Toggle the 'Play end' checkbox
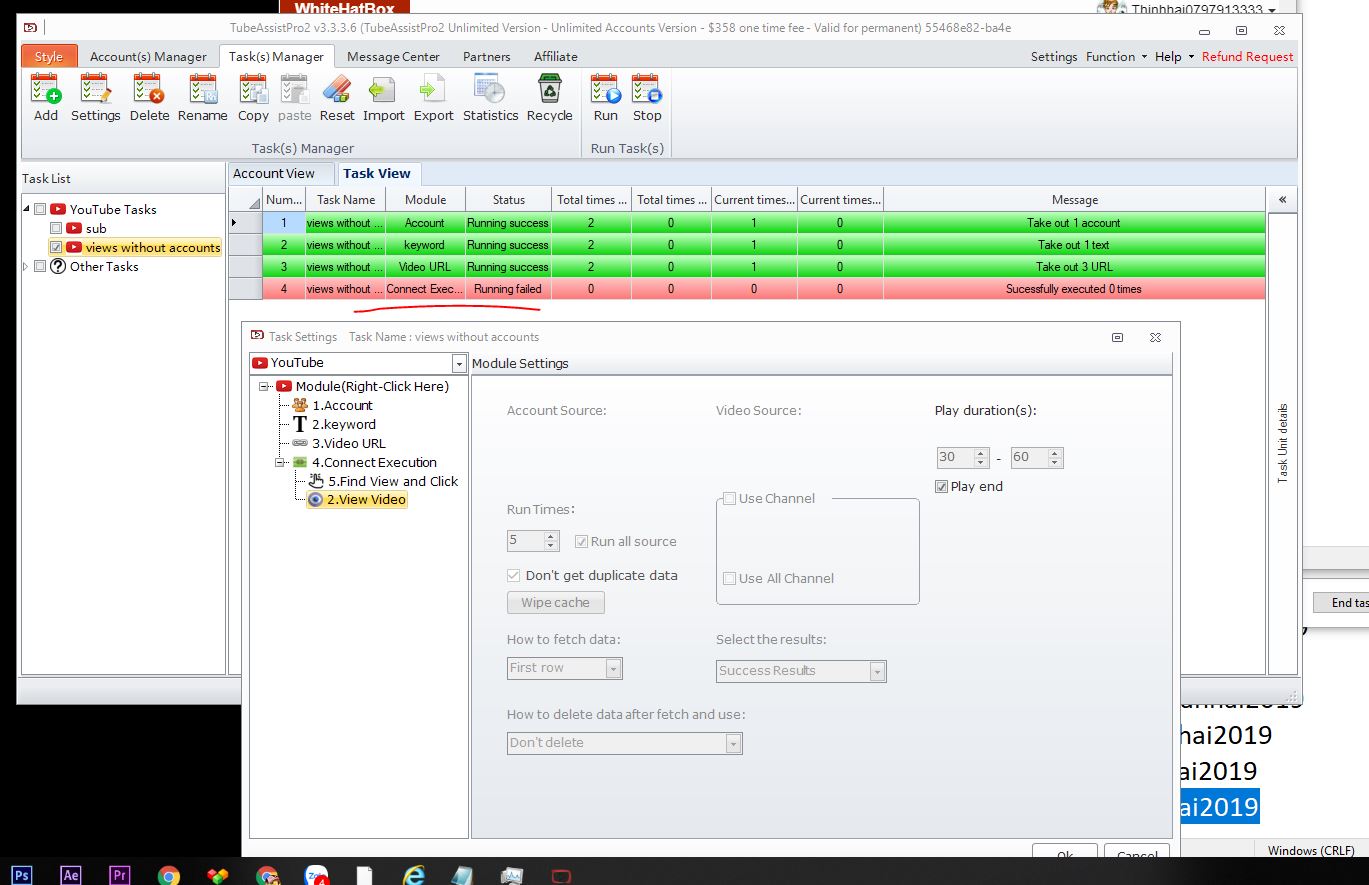Screen dimensions: 1369x885 [941, 487]
